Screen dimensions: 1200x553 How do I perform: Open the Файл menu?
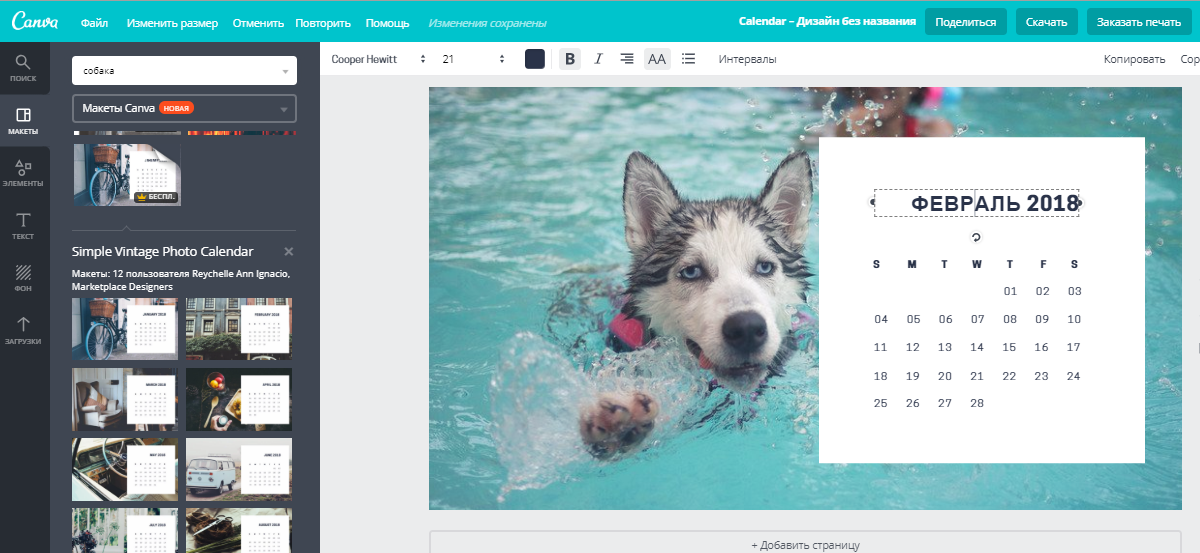94,22
